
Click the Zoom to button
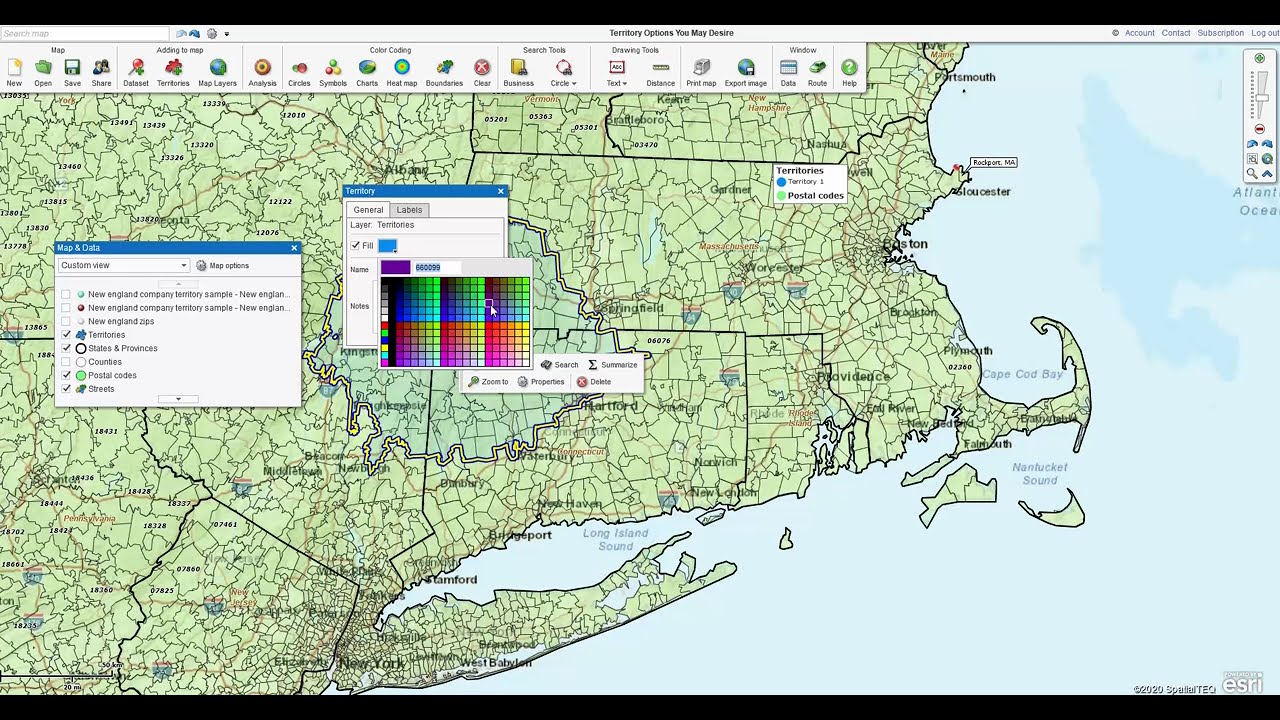488,382
